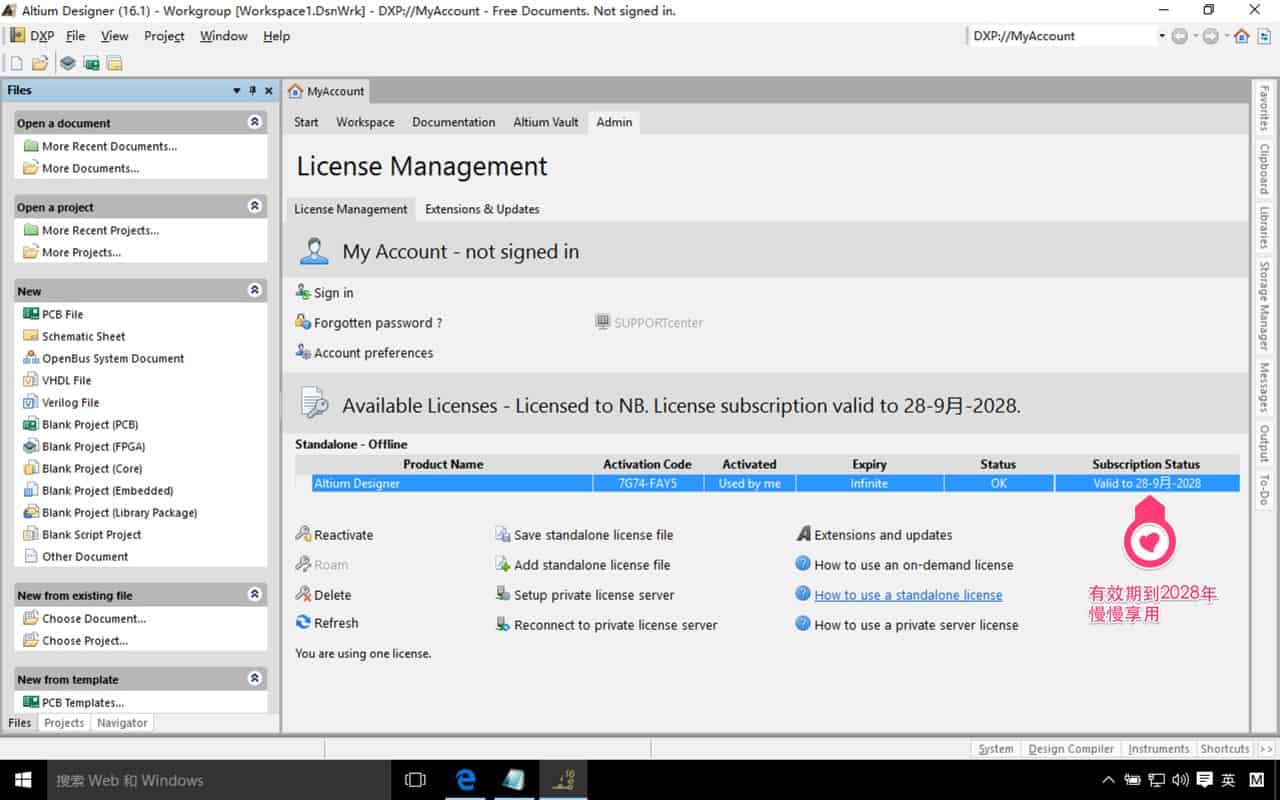The height and width of the screenshot is (800, 1280).
Task: Click the Sign in icon
Action: tap(303, 293)
